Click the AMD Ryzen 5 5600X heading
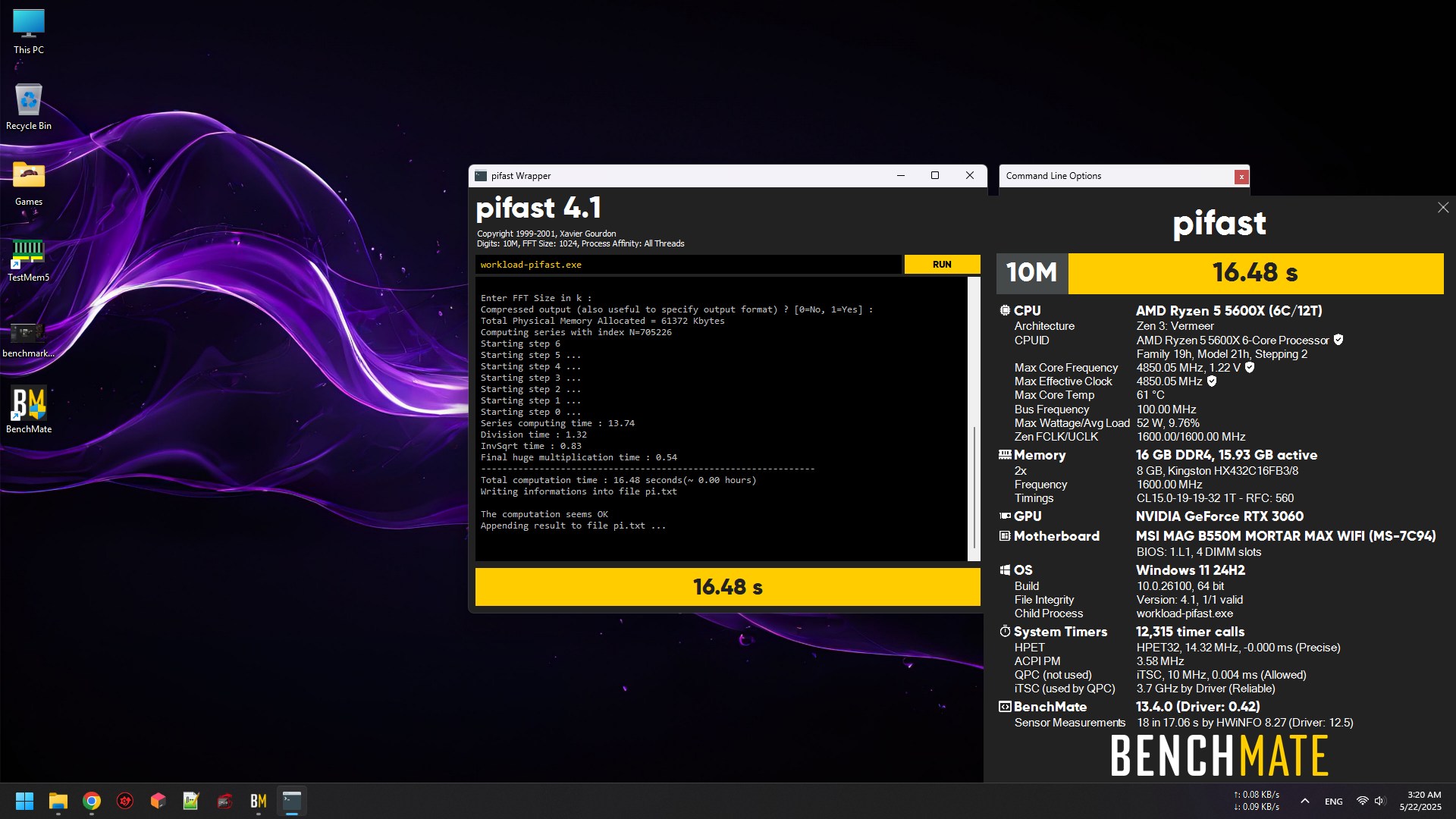1456x819 pixels. coord(1228,311)
